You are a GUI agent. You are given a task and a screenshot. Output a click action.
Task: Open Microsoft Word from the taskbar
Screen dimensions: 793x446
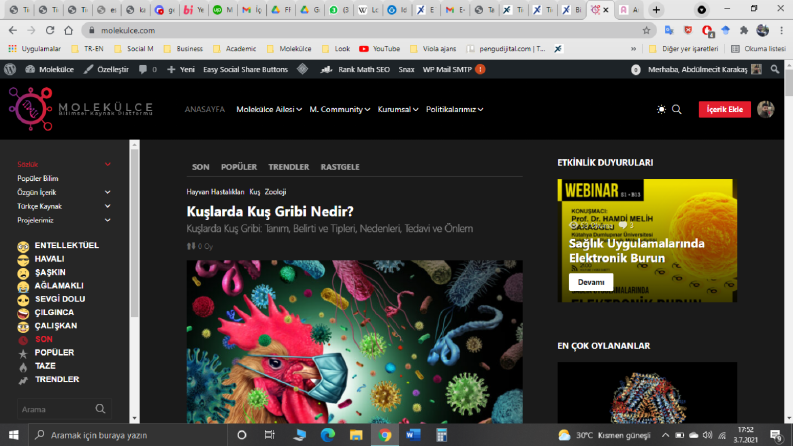point(413,435)
